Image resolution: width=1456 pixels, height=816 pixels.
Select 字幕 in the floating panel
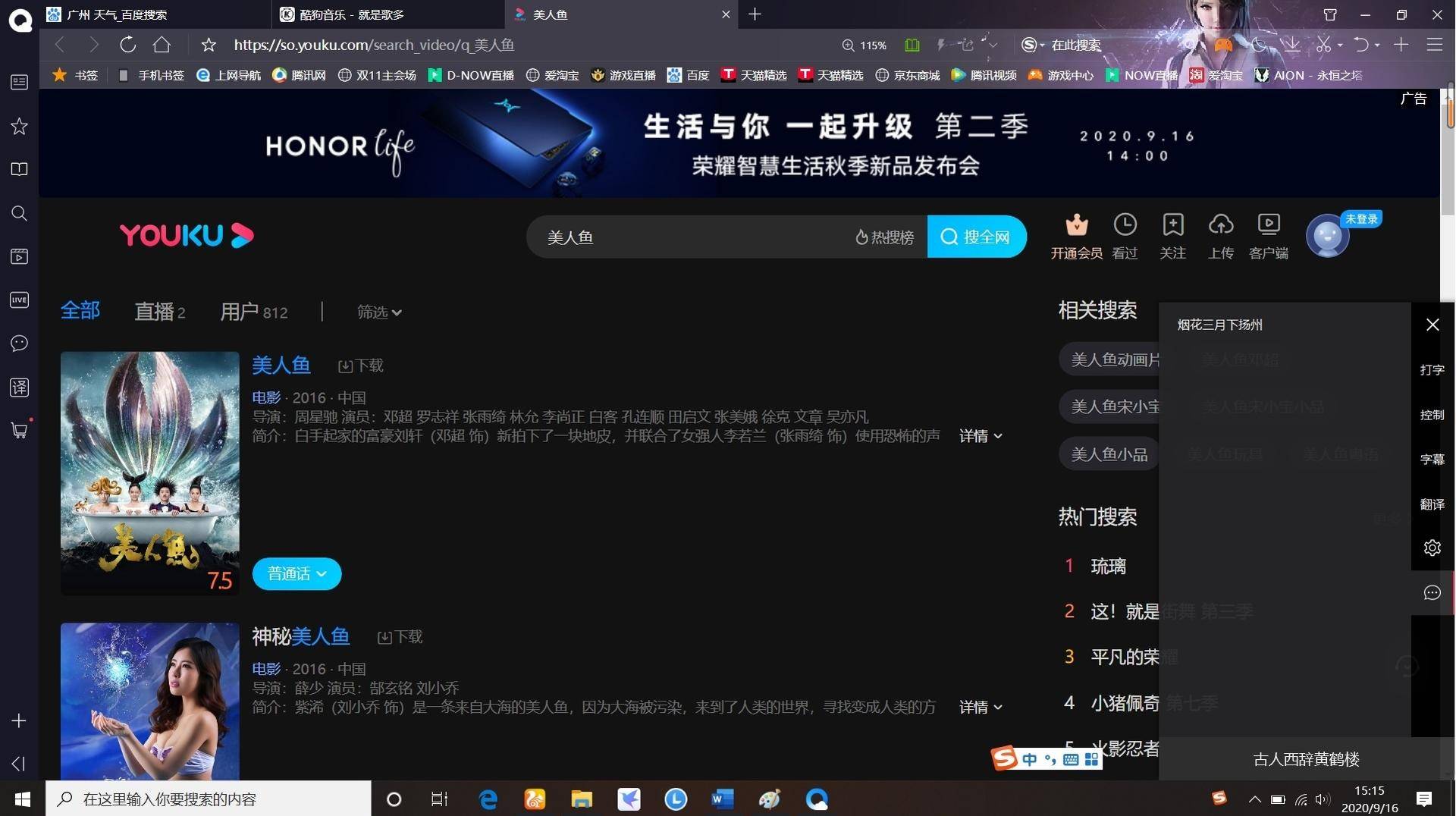coord(1432,460)
